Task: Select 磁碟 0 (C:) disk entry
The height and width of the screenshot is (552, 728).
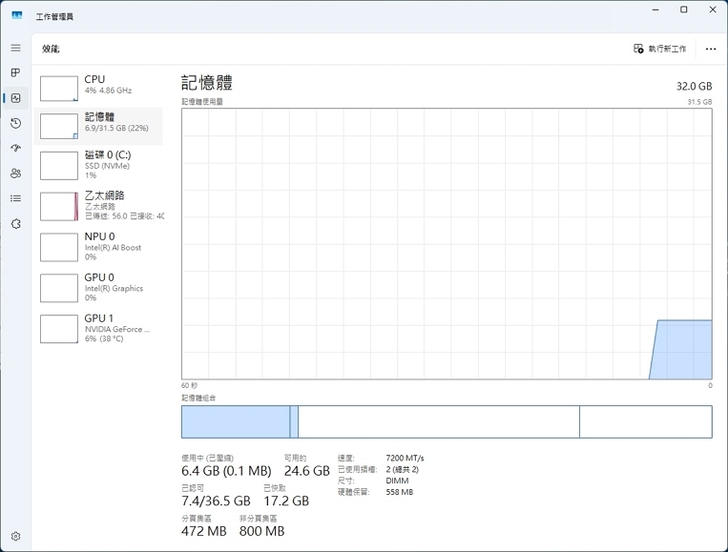Action: (x=98, y=165)
